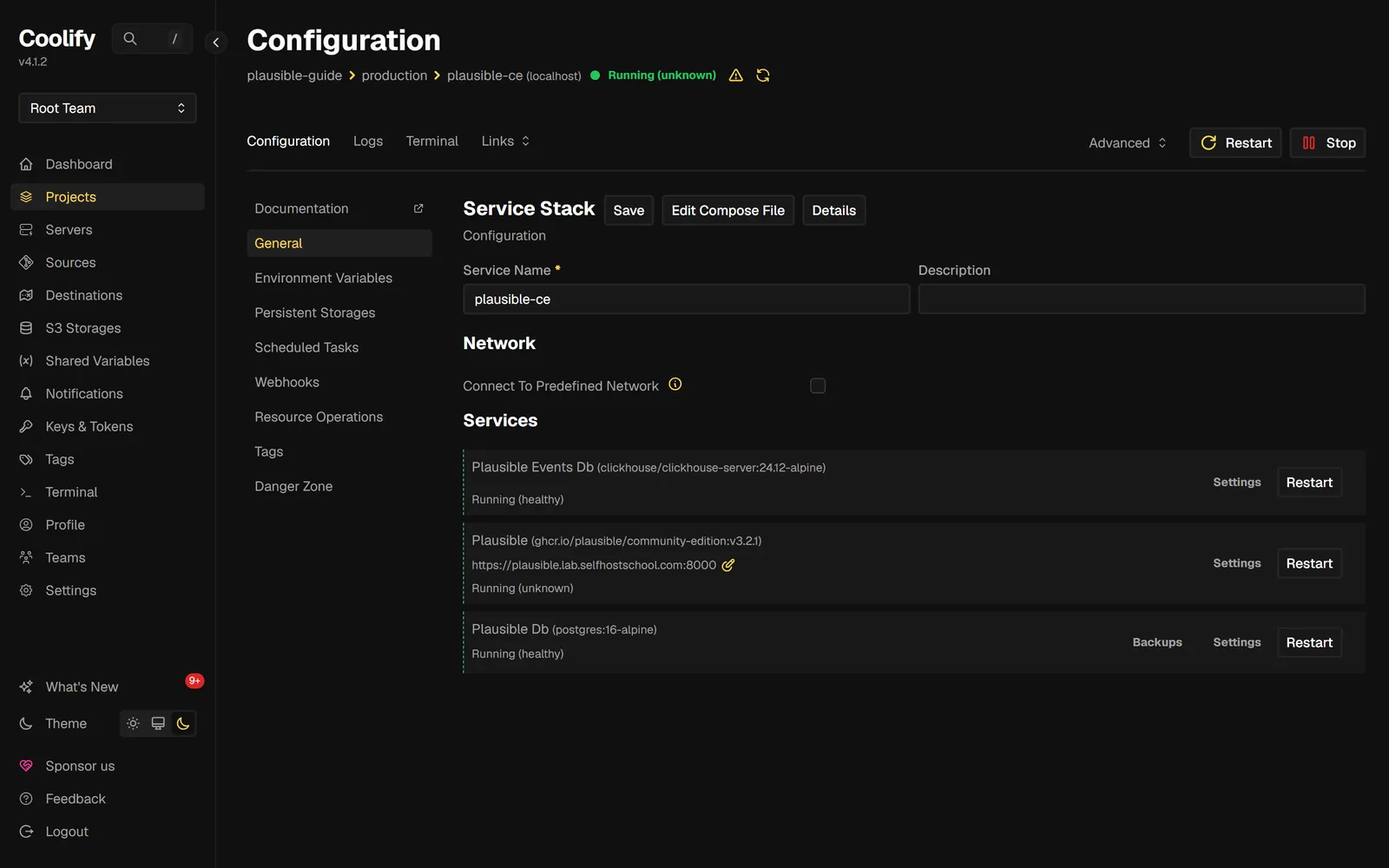Click the refresh status icon in breadcrumb
The image size is (1389, 868).
(x=763, y=76)
